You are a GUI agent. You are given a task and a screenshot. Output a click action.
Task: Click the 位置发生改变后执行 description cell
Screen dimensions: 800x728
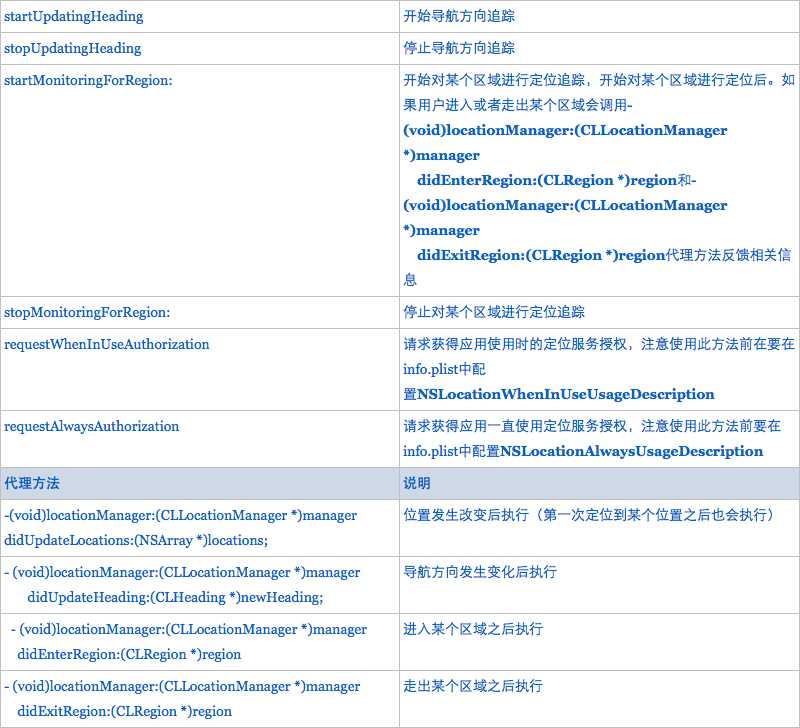pyautogui.click(x=599, y=528)
